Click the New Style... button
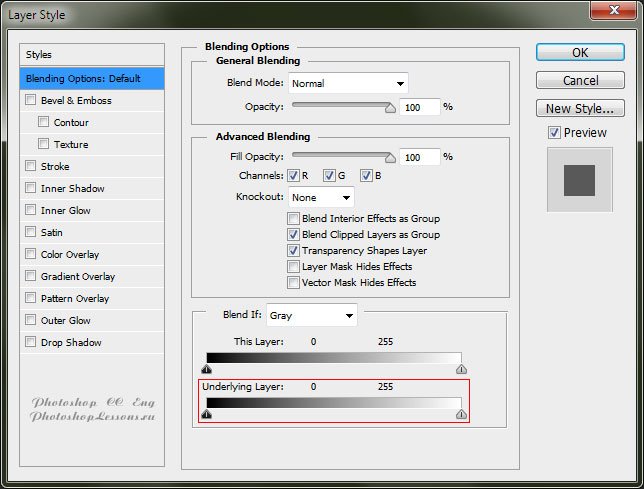The width and height of the screenshot is (644, 489). (580, 109)
